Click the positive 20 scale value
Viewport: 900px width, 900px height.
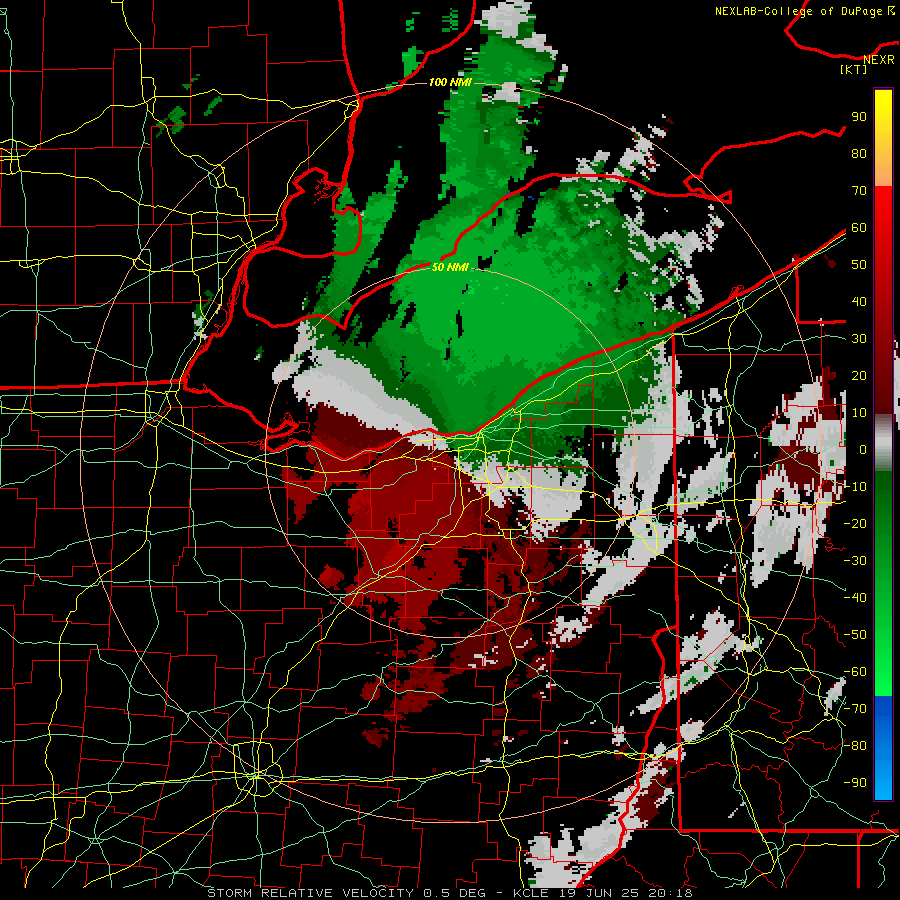(859, 375)
